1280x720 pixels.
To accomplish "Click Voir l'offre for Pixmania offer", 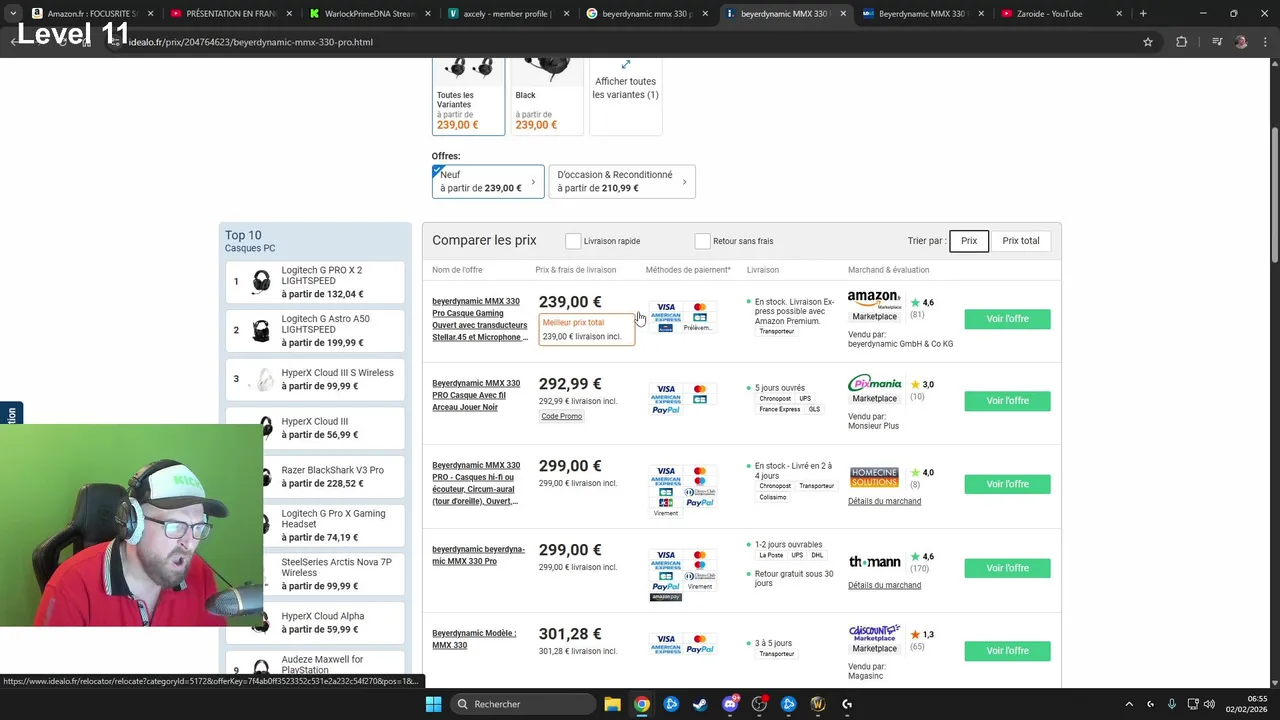I will [x=1007, y=401].
